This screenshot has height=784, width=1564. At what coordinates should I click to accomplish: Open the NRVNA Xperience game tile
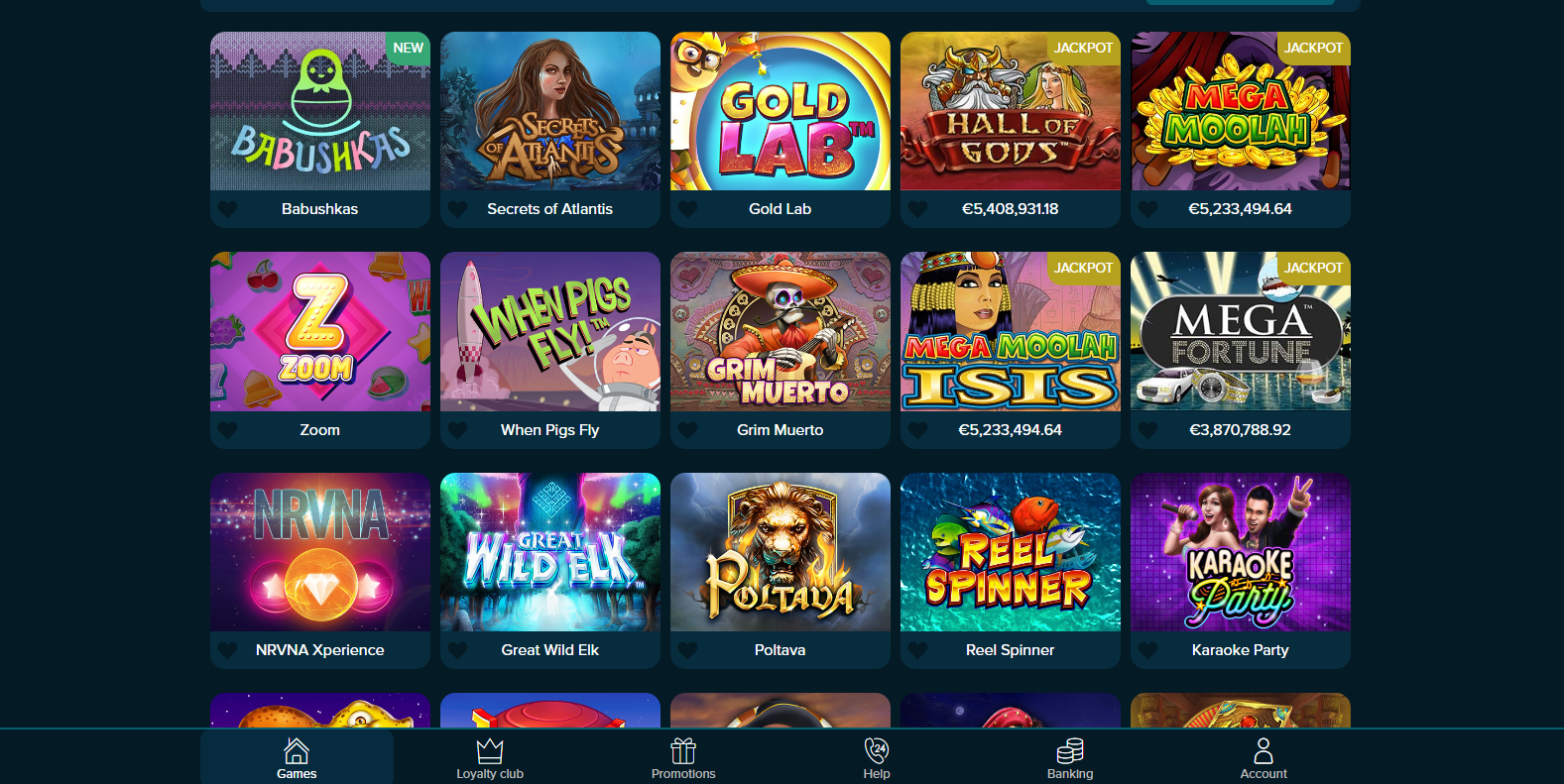pyautogui.click(x=320, y=571)
